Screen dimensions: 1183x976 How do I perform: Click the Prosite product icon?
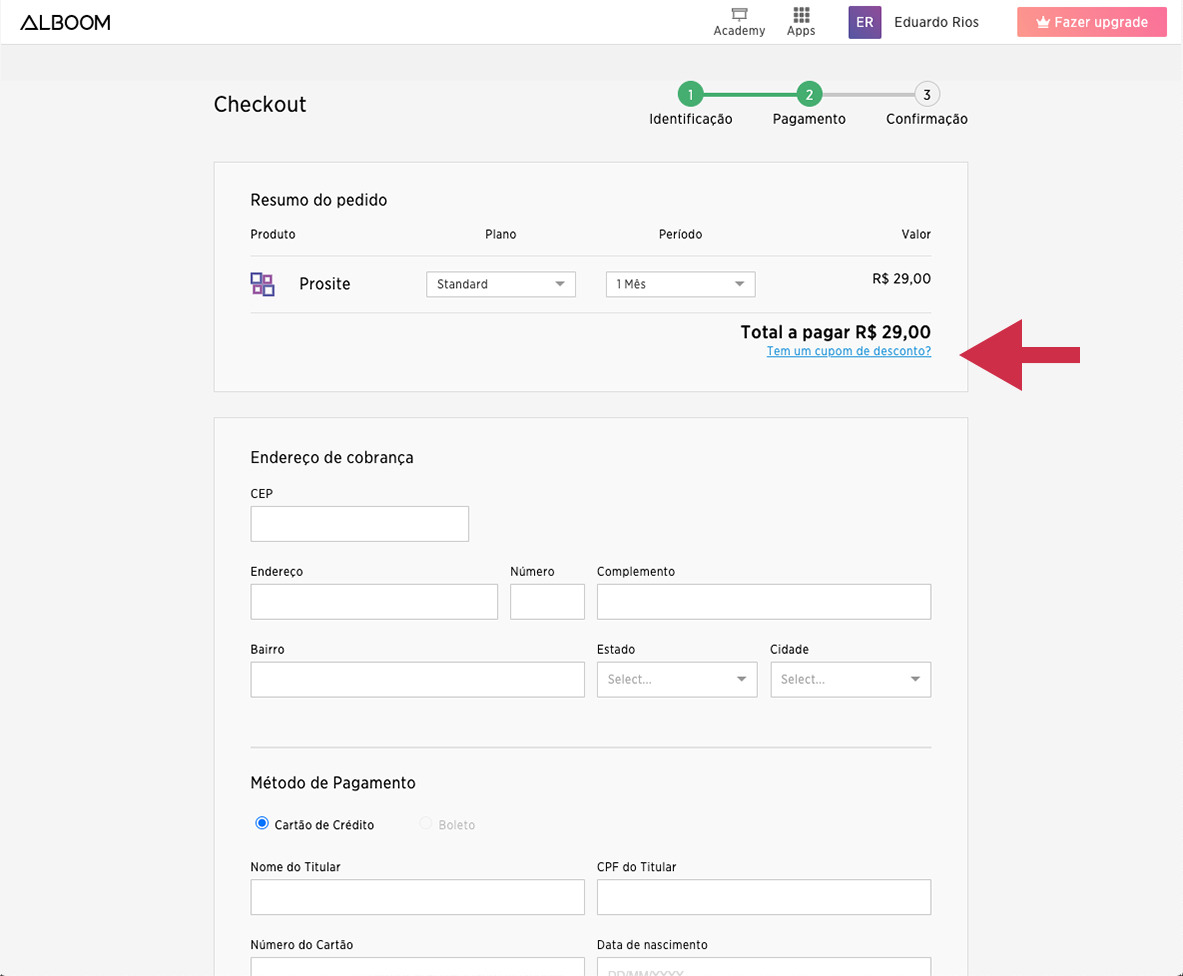pyautogui.click(x=262, y=284)
